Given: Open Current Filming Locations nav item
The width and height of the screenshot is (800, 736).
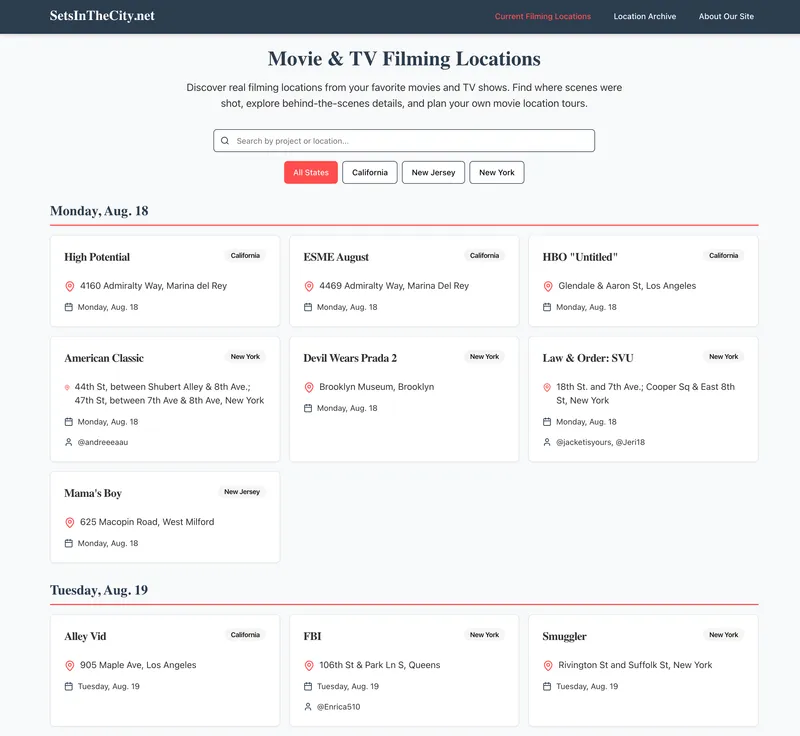Looking at the screenshot, I should point(543,17).
